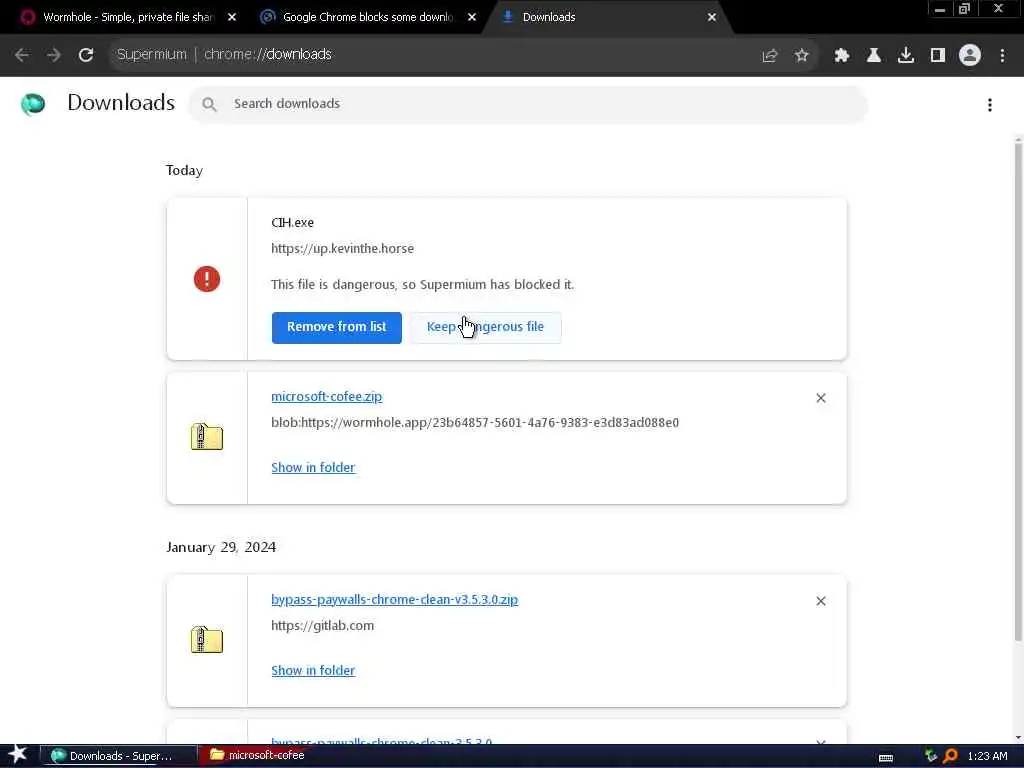Click Keep dangerous file button
Screen dimensions: 1024x768
point(485,327)
